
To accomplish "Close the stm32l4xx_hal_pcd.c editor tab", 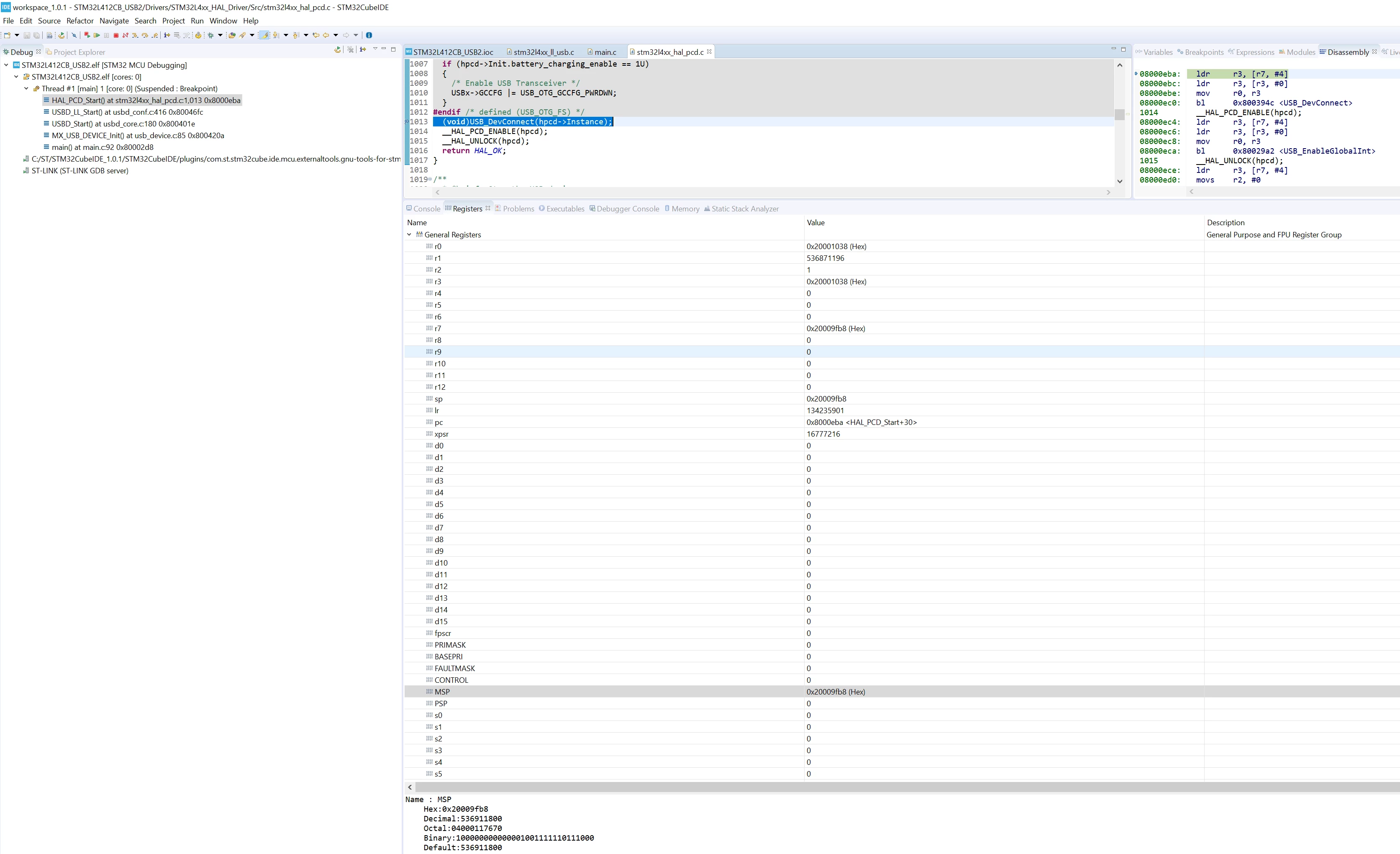I will click(x=709, y=52).
